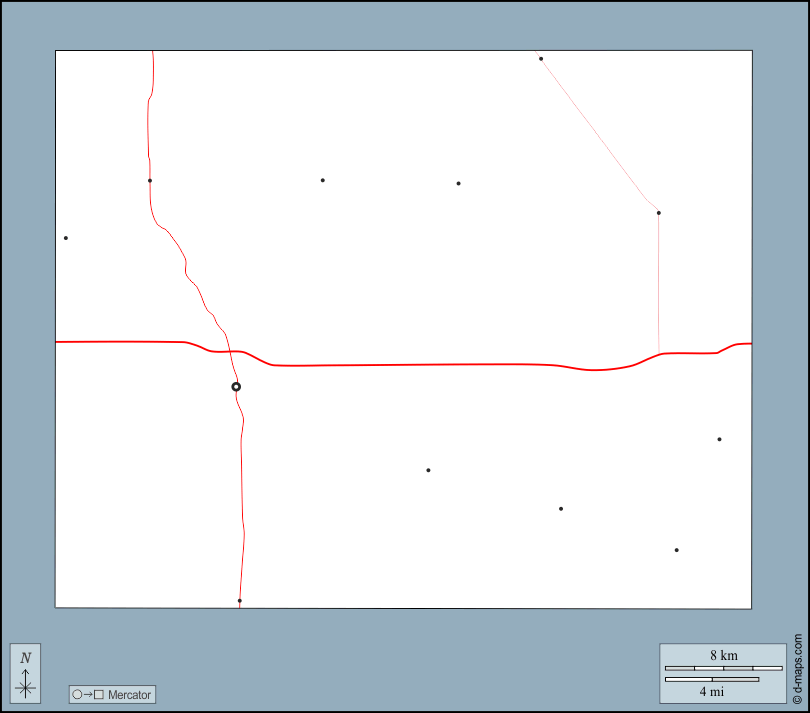The width and height of the screenshot is (810, 713).
Task: Open the d-maps.com copyright link
Action: click(x=797, y=669)
